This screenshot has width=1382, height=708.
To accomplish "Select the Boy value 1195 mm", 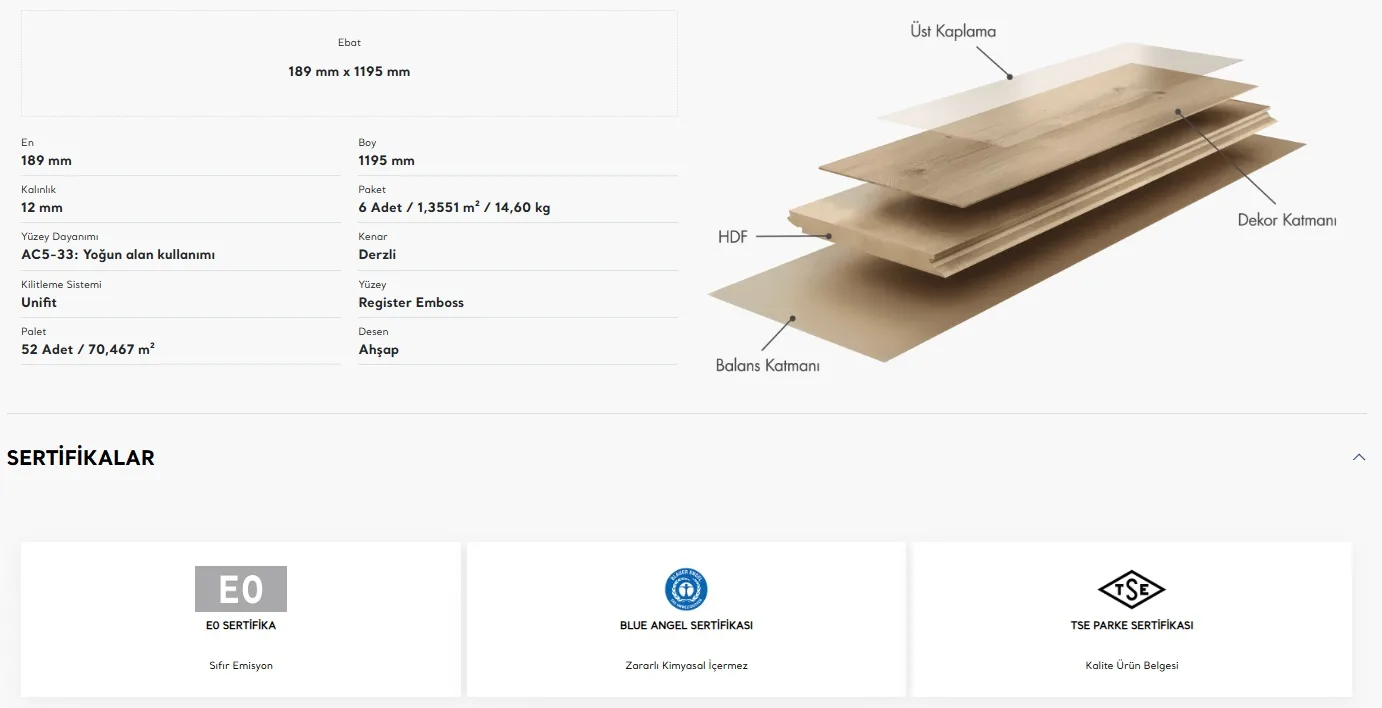I will coord(387,160).
